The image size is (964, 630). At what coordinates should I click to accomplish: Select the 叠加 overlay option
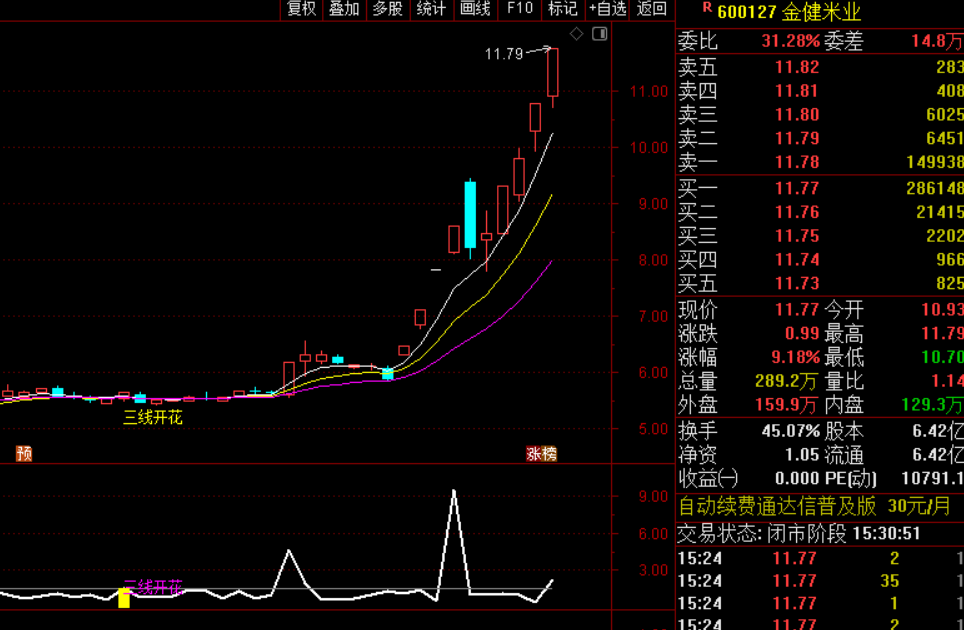click(x=344, y=9)
